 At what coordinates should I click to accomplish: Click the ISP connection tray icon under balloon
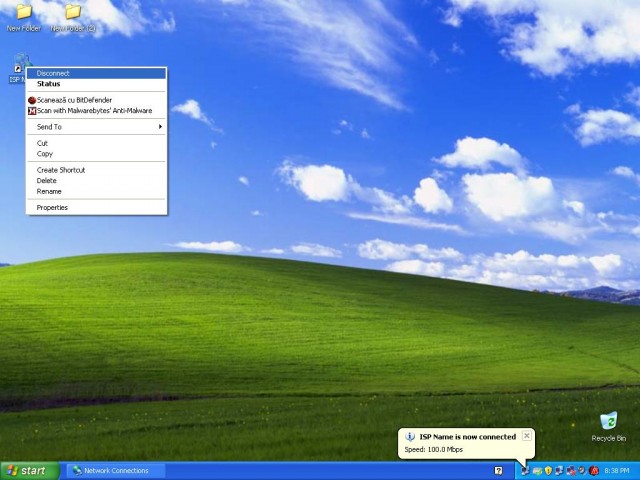pos(526,471)
